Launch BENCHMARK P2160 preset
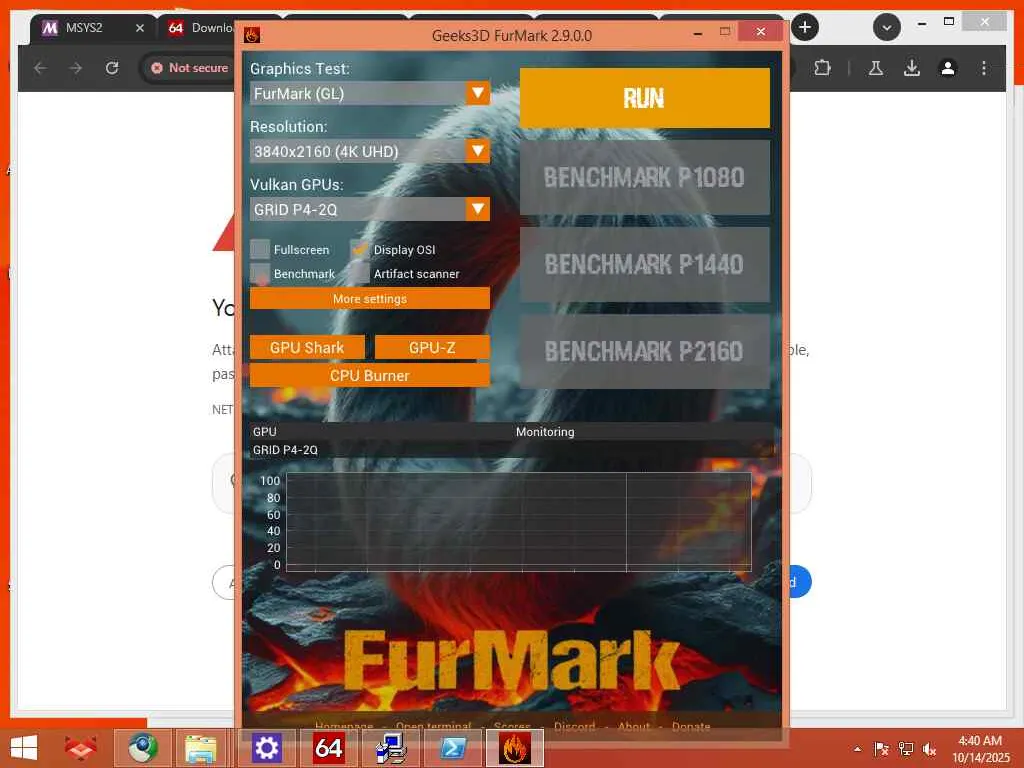 [645, 351]
